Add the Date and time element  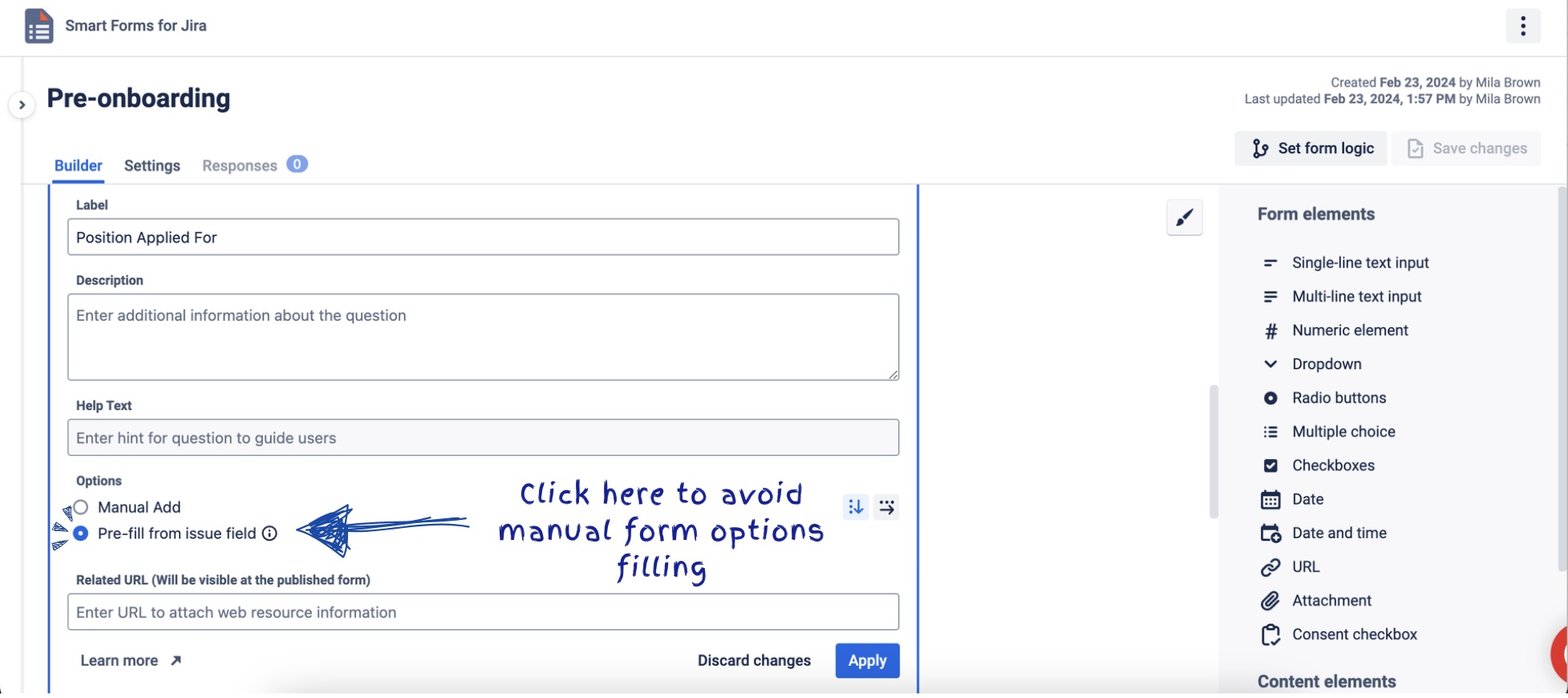click(1339, 533)
